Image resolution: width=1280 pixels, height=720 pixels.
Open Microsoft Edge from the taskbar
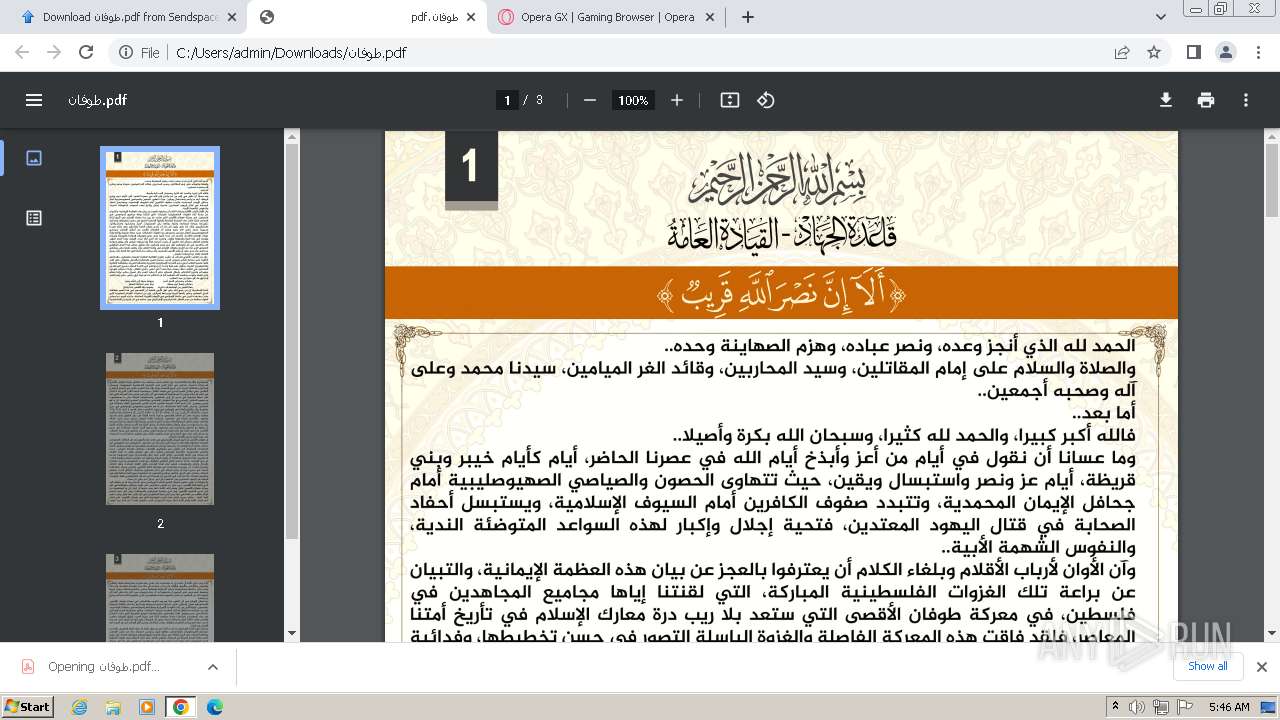214,707
